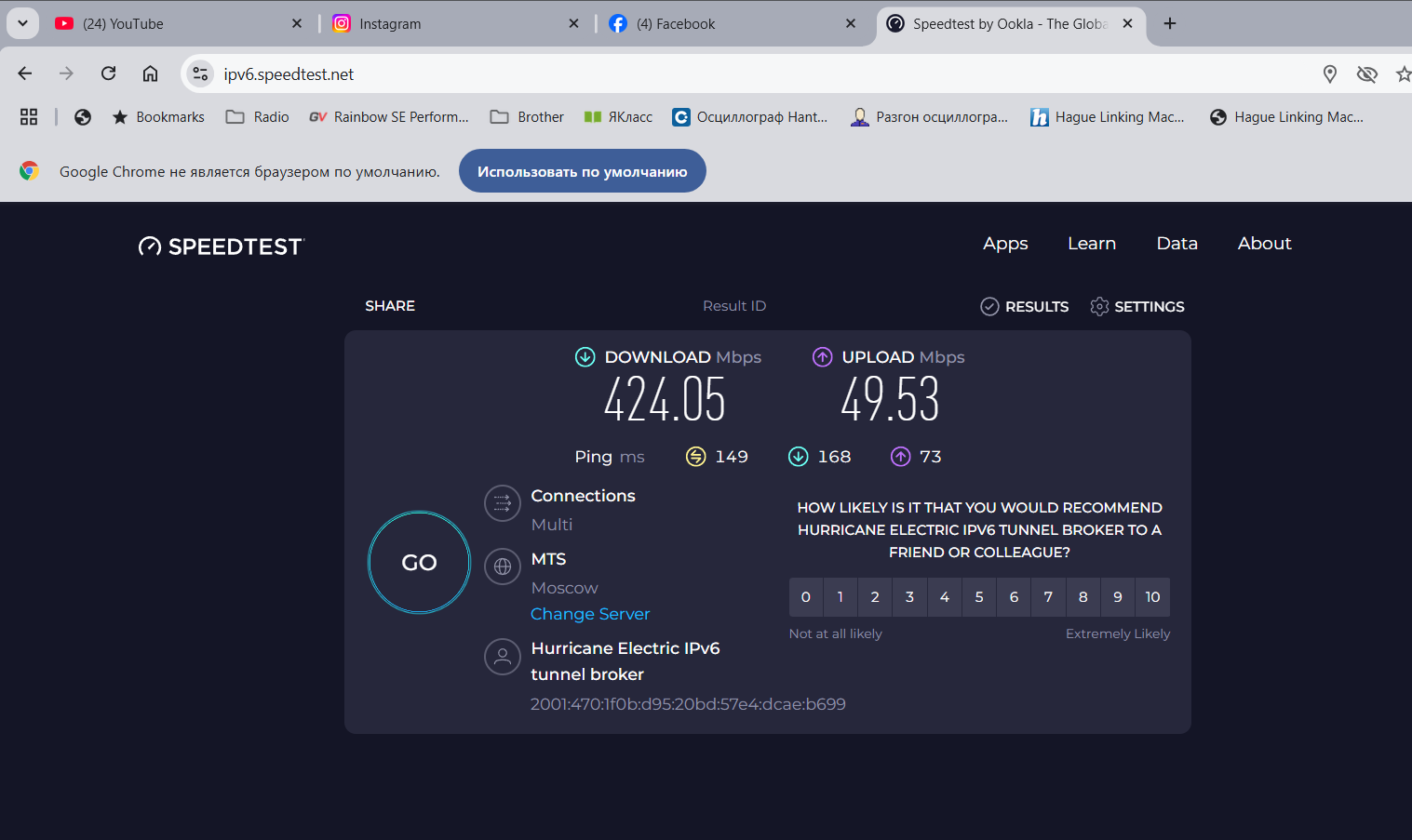Click the Connections icon
This screenshot has height=840, width=1412.
coord(503,503)
